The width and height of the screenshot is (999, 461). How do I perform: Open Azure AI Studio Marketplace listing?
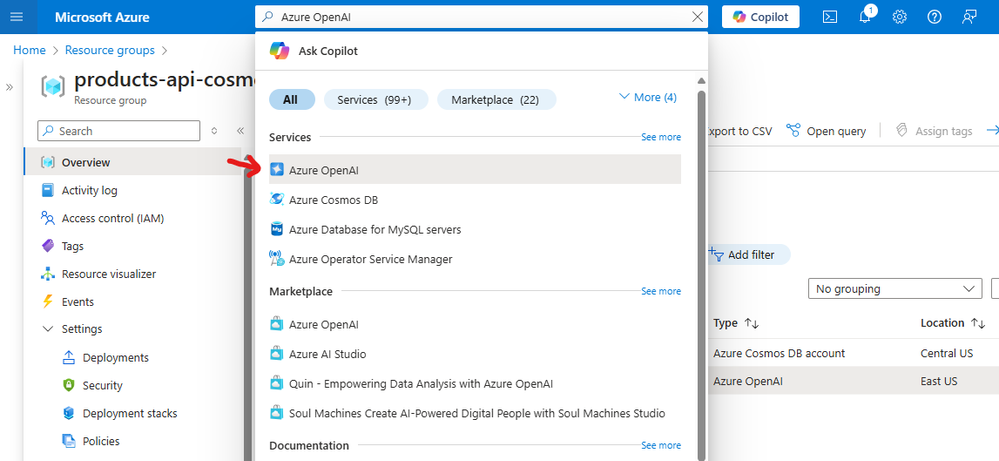coord(475,354)
